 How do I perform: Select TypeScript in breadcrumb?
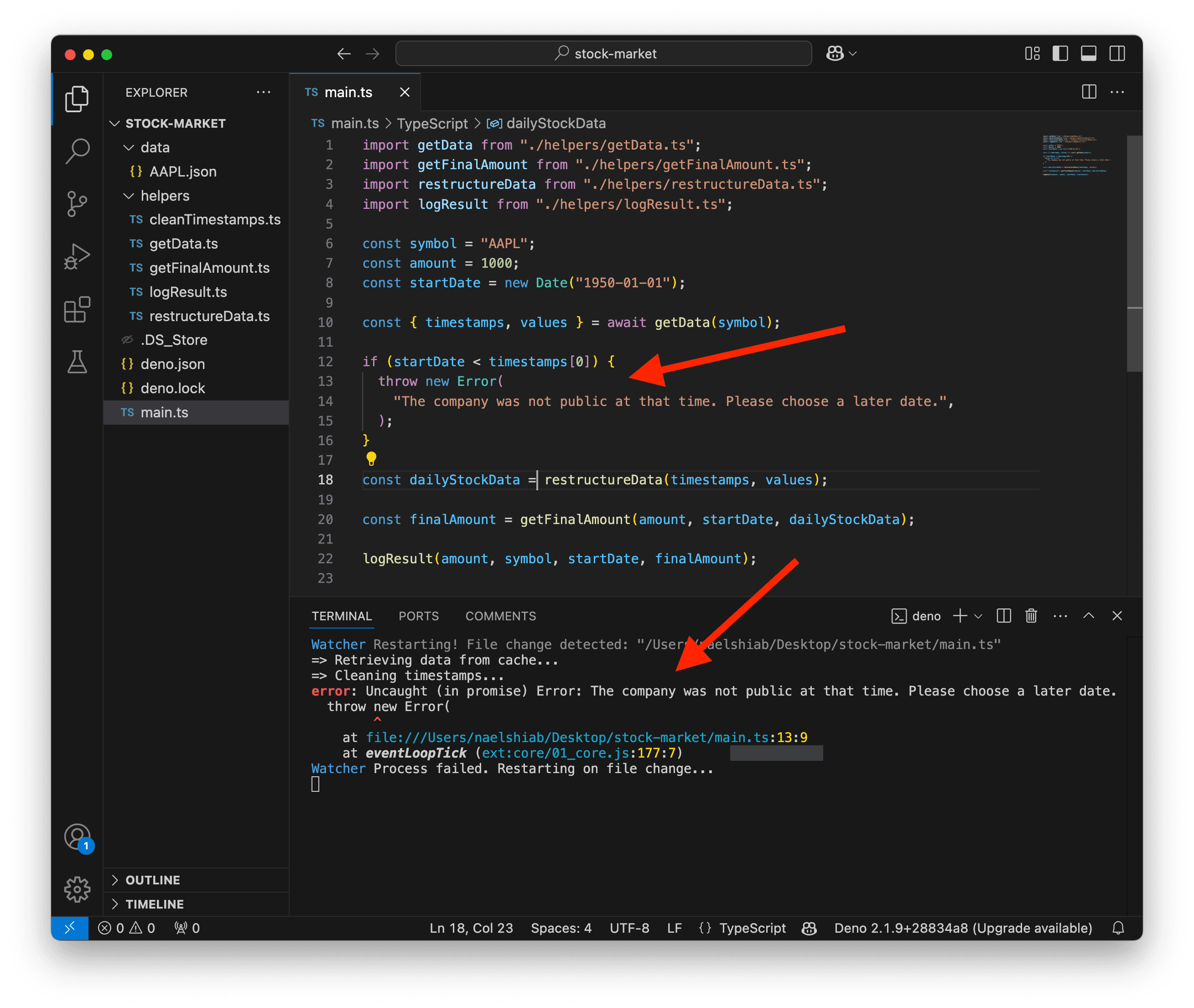coord(432,124)
